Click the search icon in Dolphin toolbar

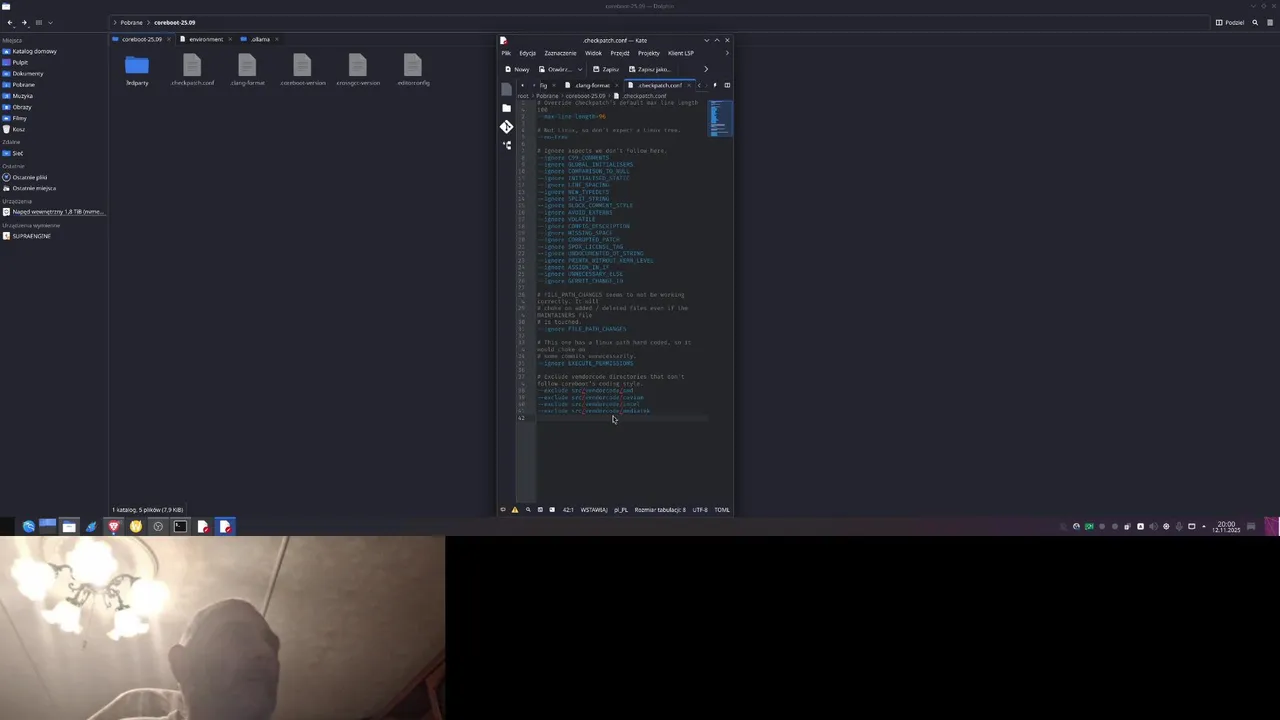point(1255,22)
